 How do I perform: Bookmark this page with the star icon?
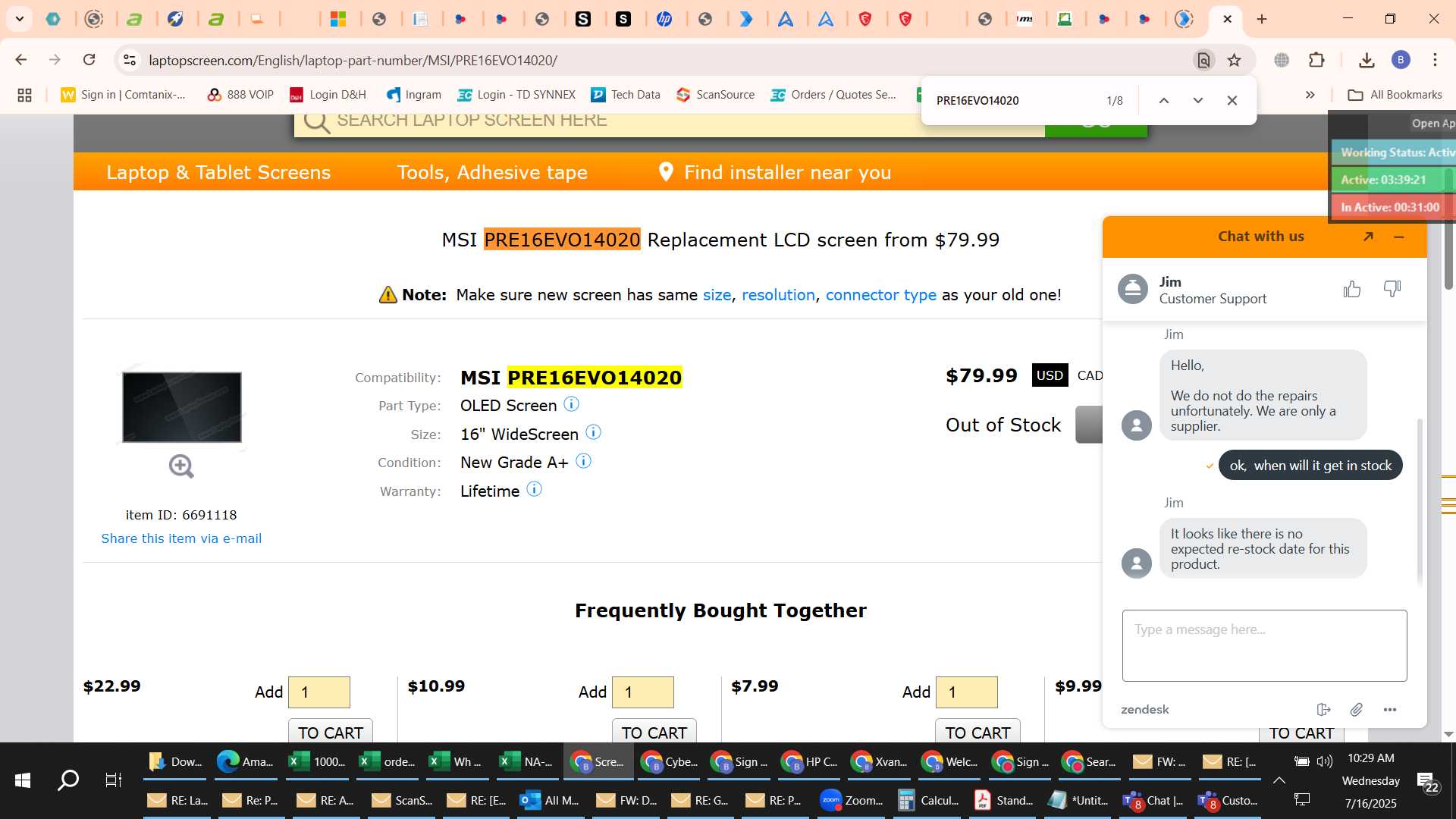tap(1235, 60)
